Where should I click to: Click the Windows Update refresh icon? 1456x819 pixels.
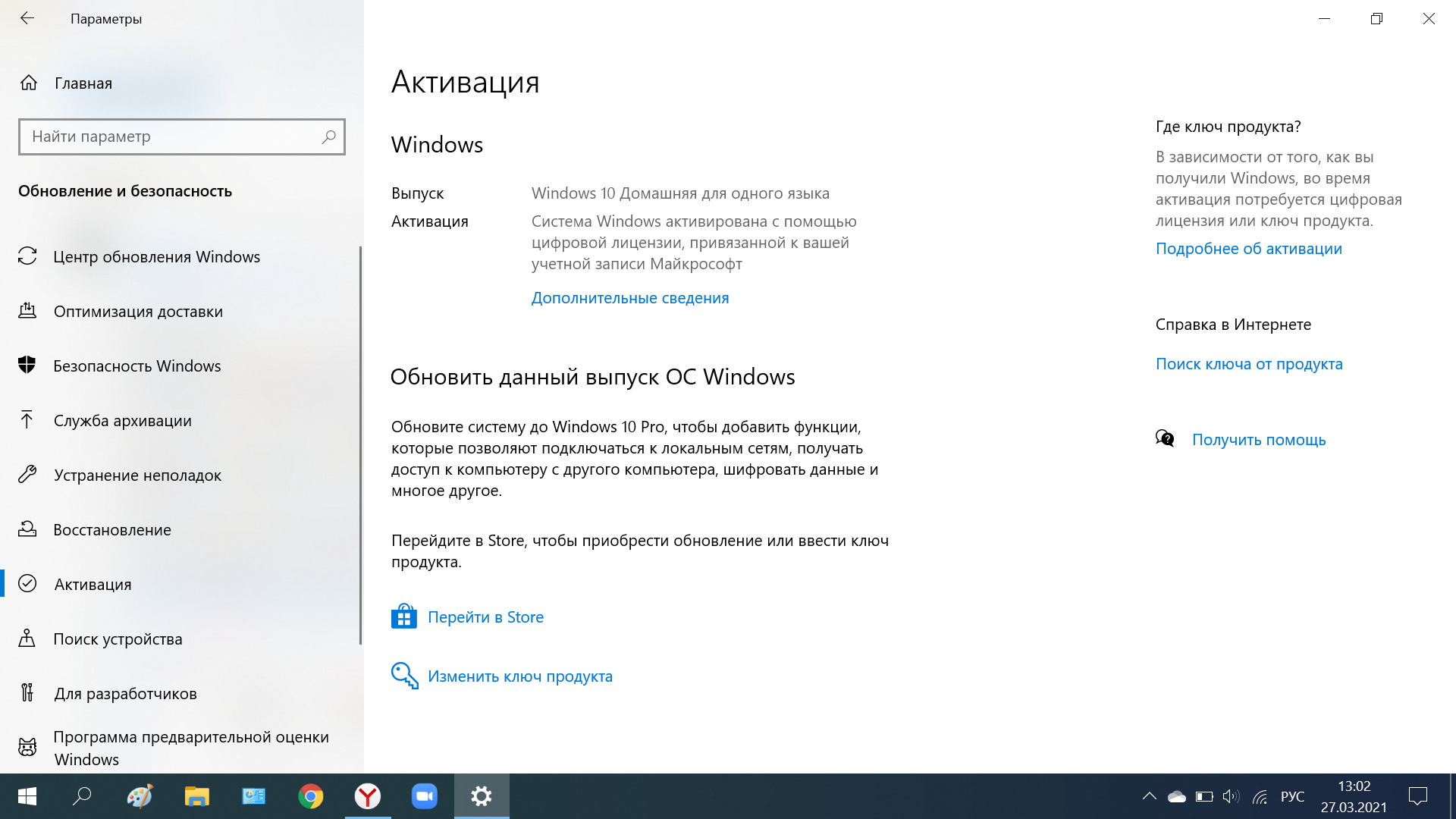[27, 256]
